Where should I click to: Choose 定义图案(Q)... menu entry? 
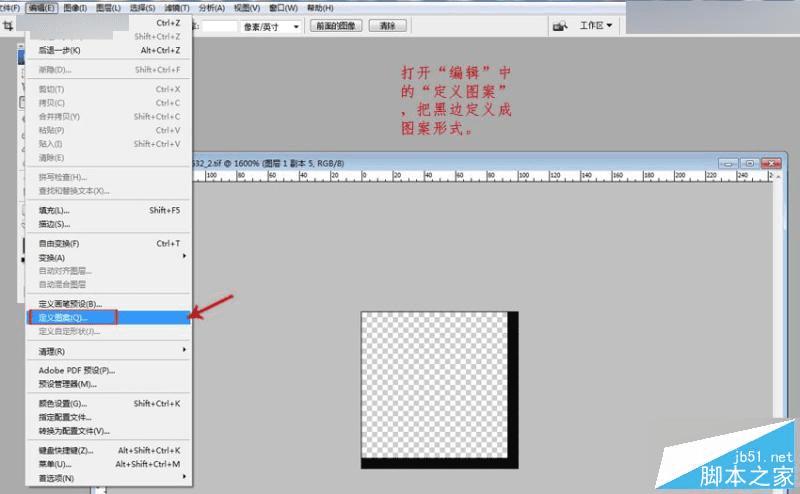point(109,317)
